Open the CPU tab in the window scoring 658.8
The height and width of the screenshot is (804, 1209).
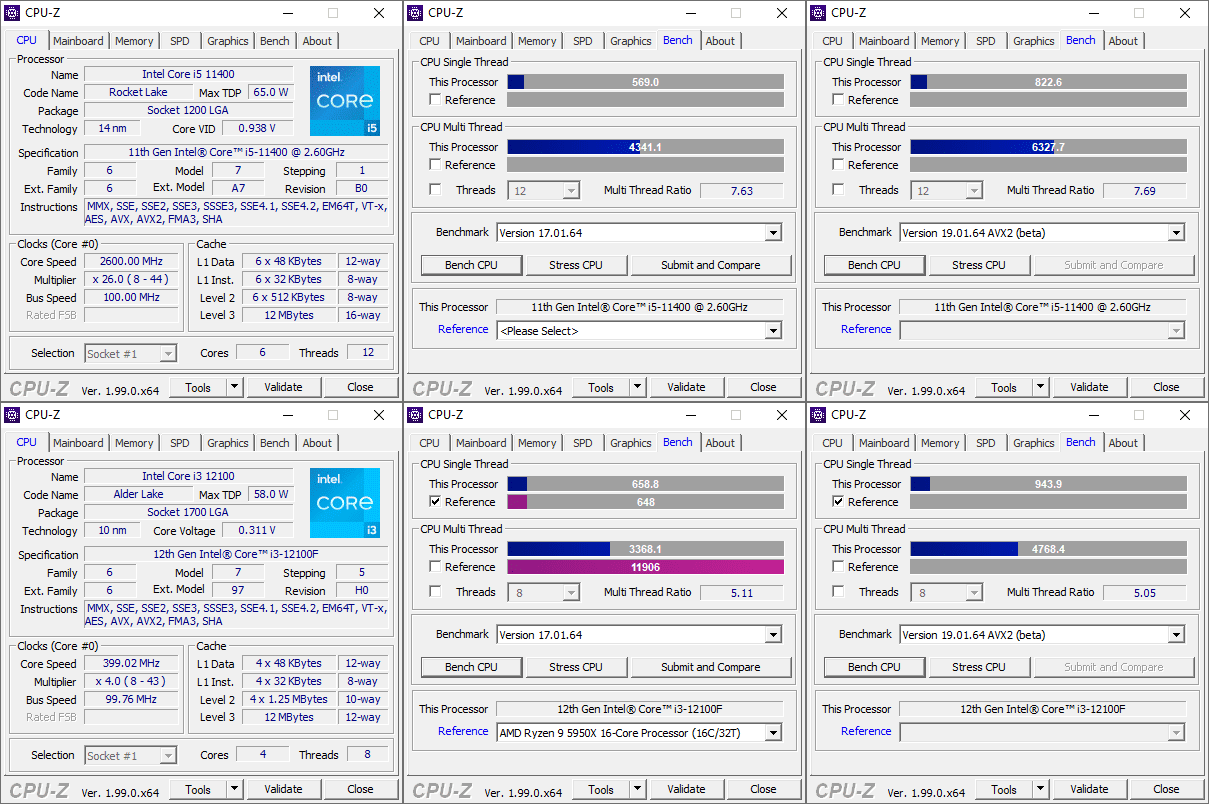(429, 443)
